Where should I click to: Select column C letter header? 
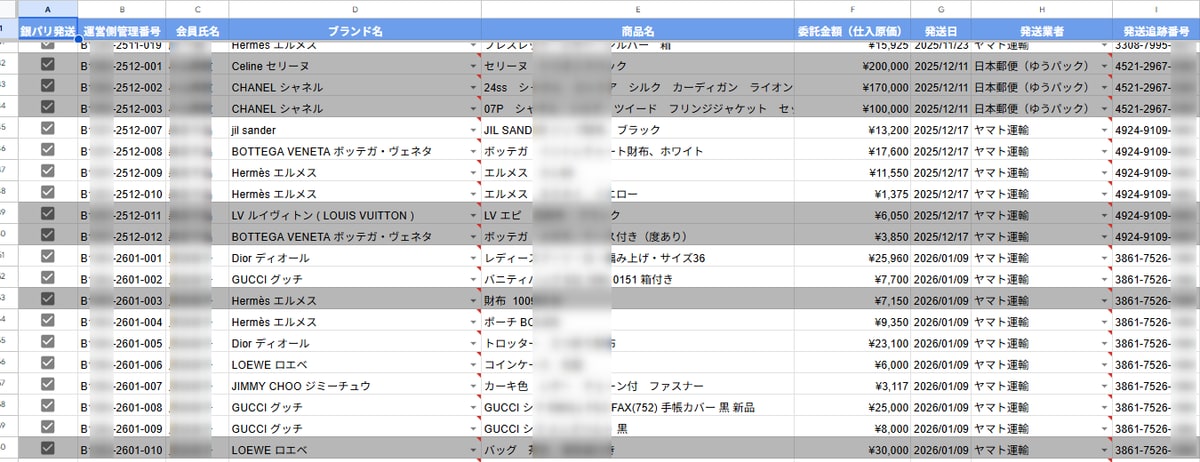point(197,9)
